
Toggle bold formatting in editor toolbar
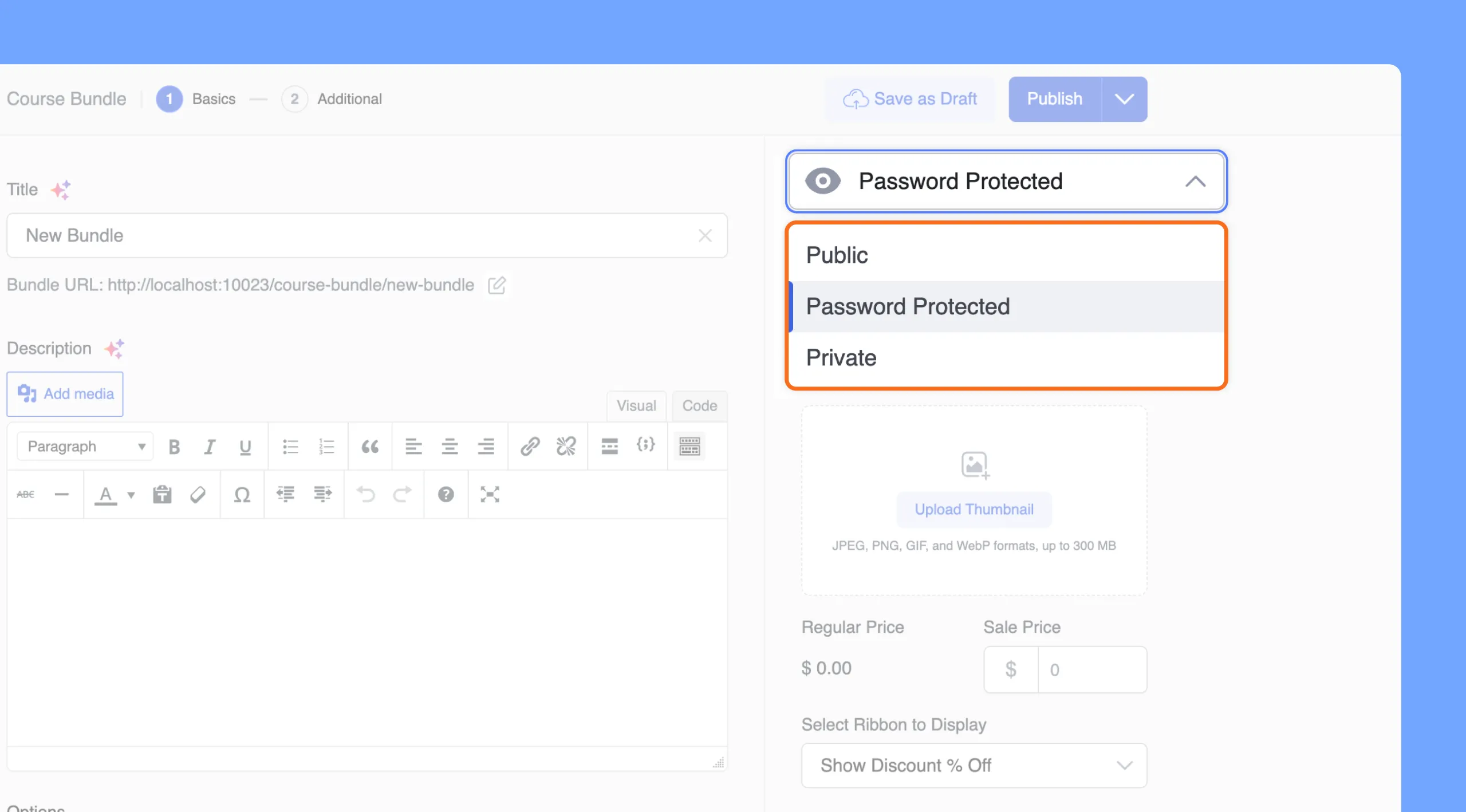click(174, 447)
